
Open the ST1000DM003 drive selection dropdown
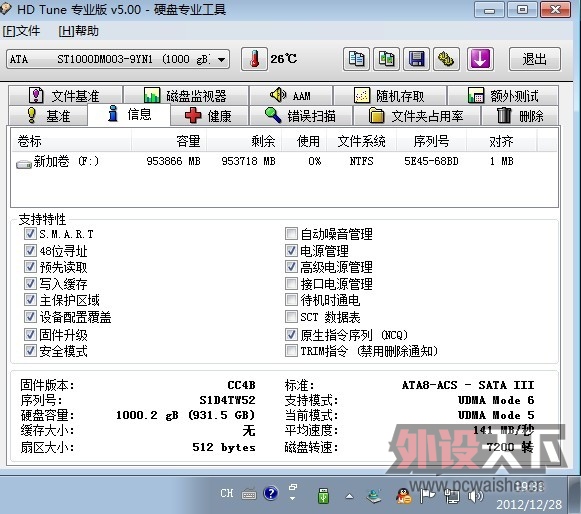tap(118, 59)
